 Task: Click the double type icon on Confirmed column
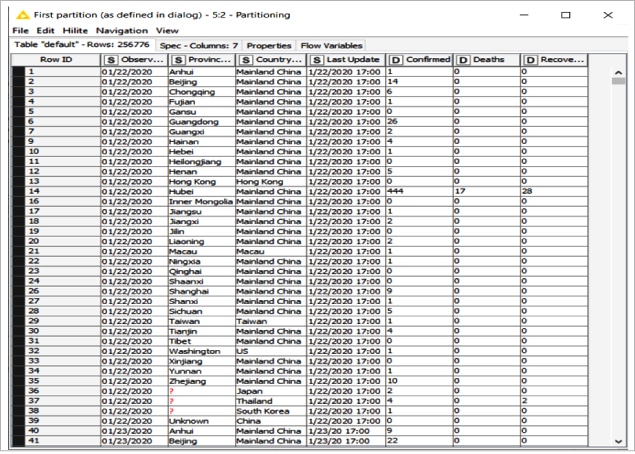(x=396, y=60)
